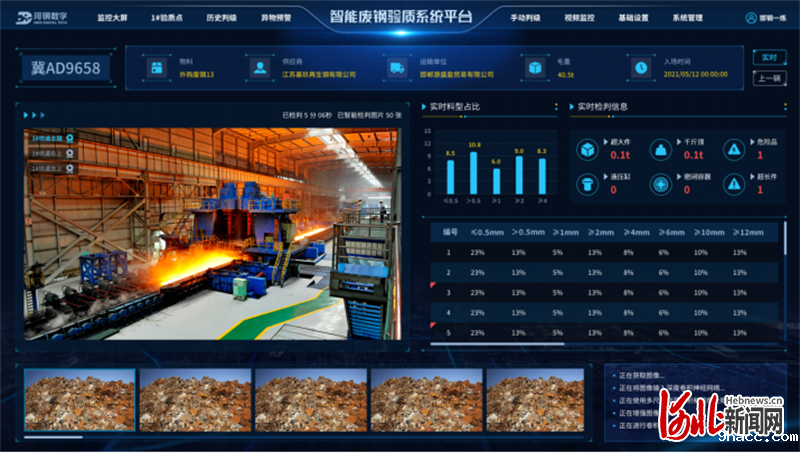Click the 千斤顶 jack icon

tap(660, 150)
